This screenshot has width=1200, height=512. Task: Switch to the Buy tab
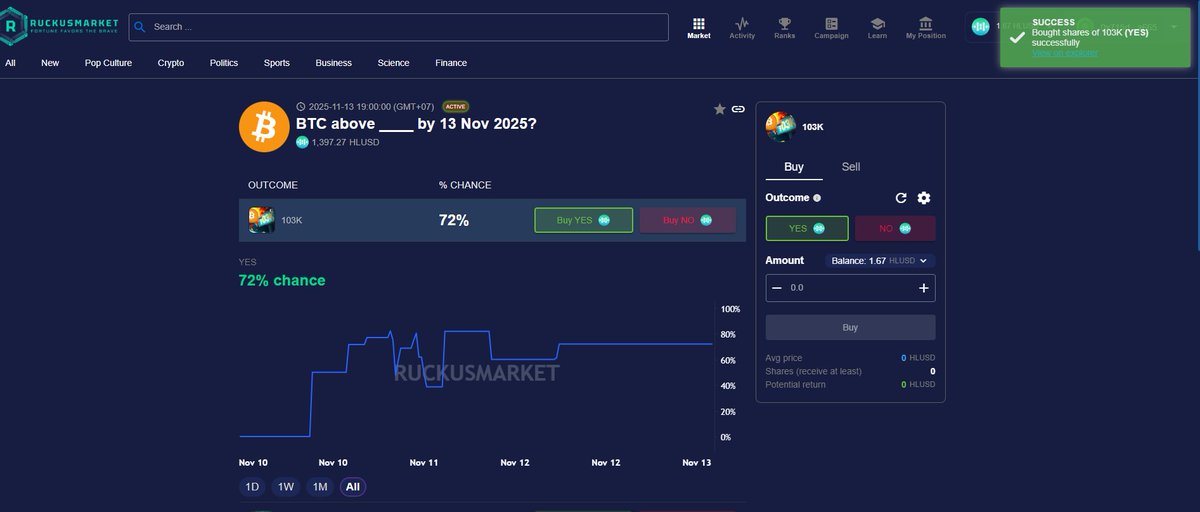point(794,167)
